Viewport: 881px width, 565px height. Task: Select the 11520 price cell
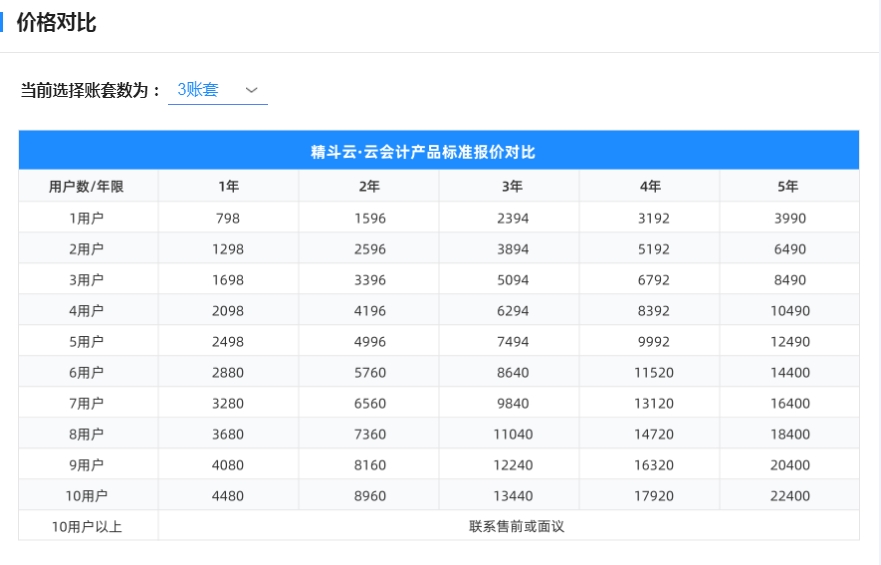[x=654, y=373]
